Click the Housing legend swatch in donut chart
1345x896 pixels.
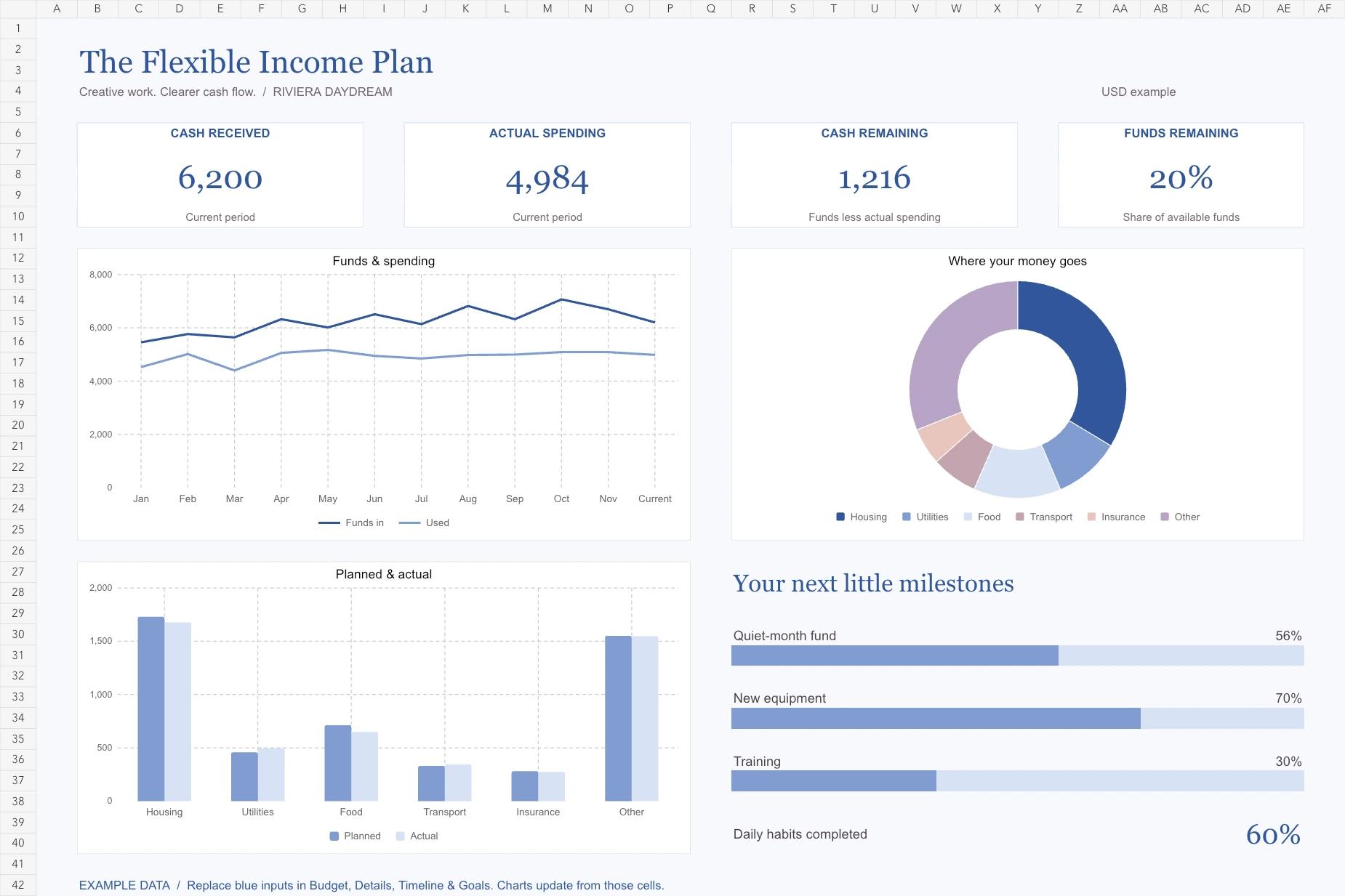(840, 517)
